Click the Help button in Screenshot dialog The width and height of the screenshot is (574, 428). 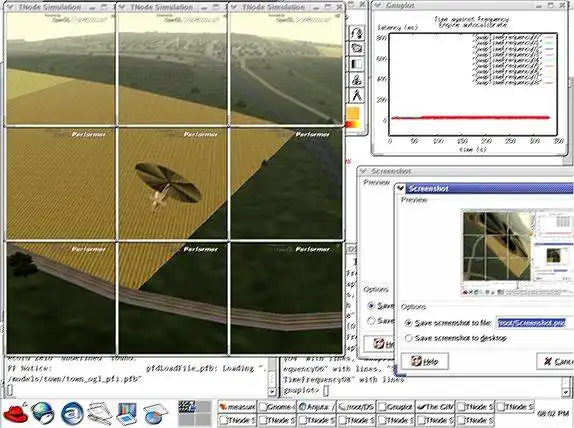tap(425, 361)
